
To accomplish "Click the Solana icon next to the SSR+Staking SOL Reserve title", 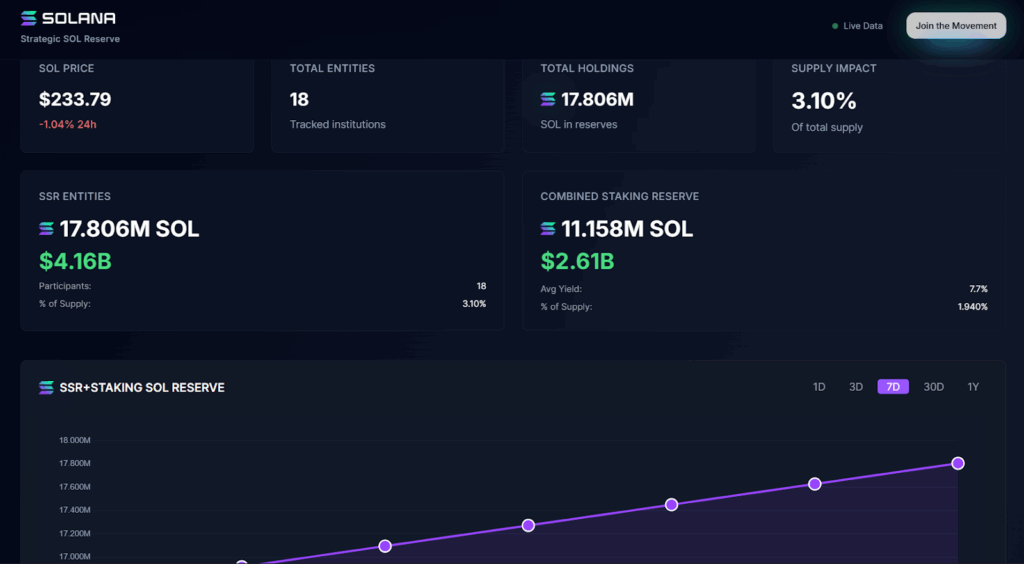I will click(46, 387).
